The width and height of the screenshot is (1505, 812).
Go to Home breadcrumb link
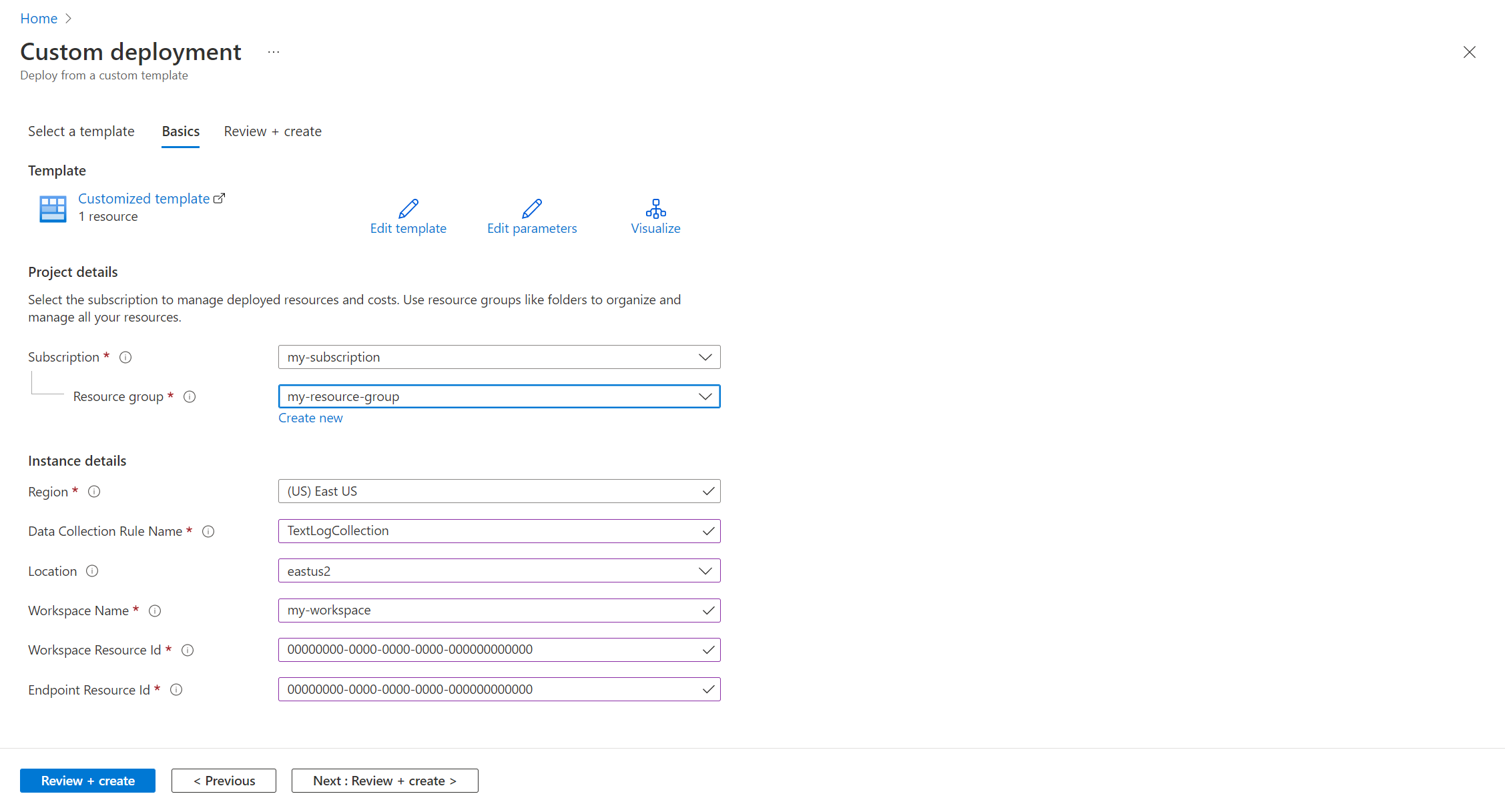click(x=39, y=19)
